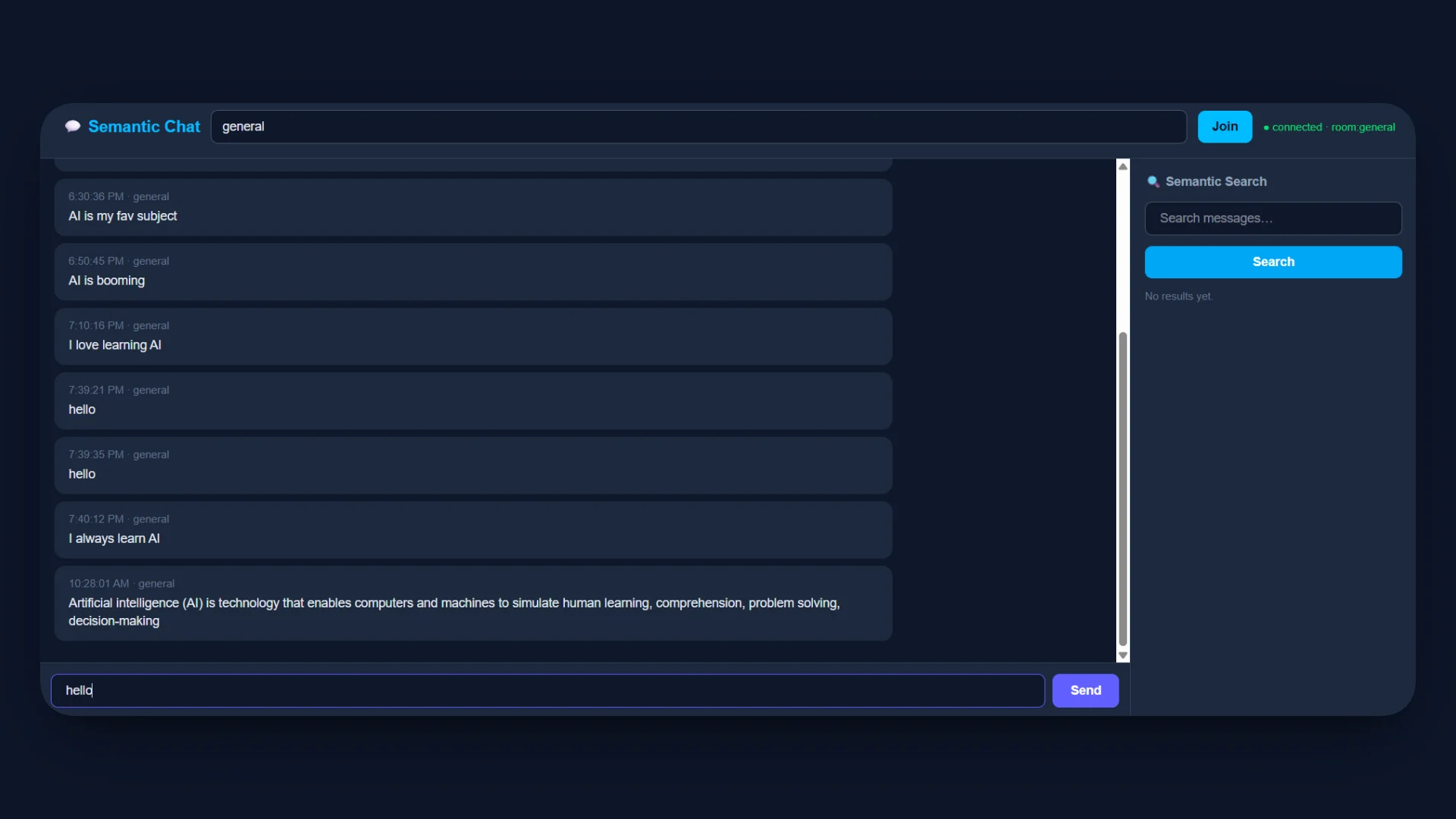
Task: Click the Search messages input box
Action: [x=1272, y=218]
